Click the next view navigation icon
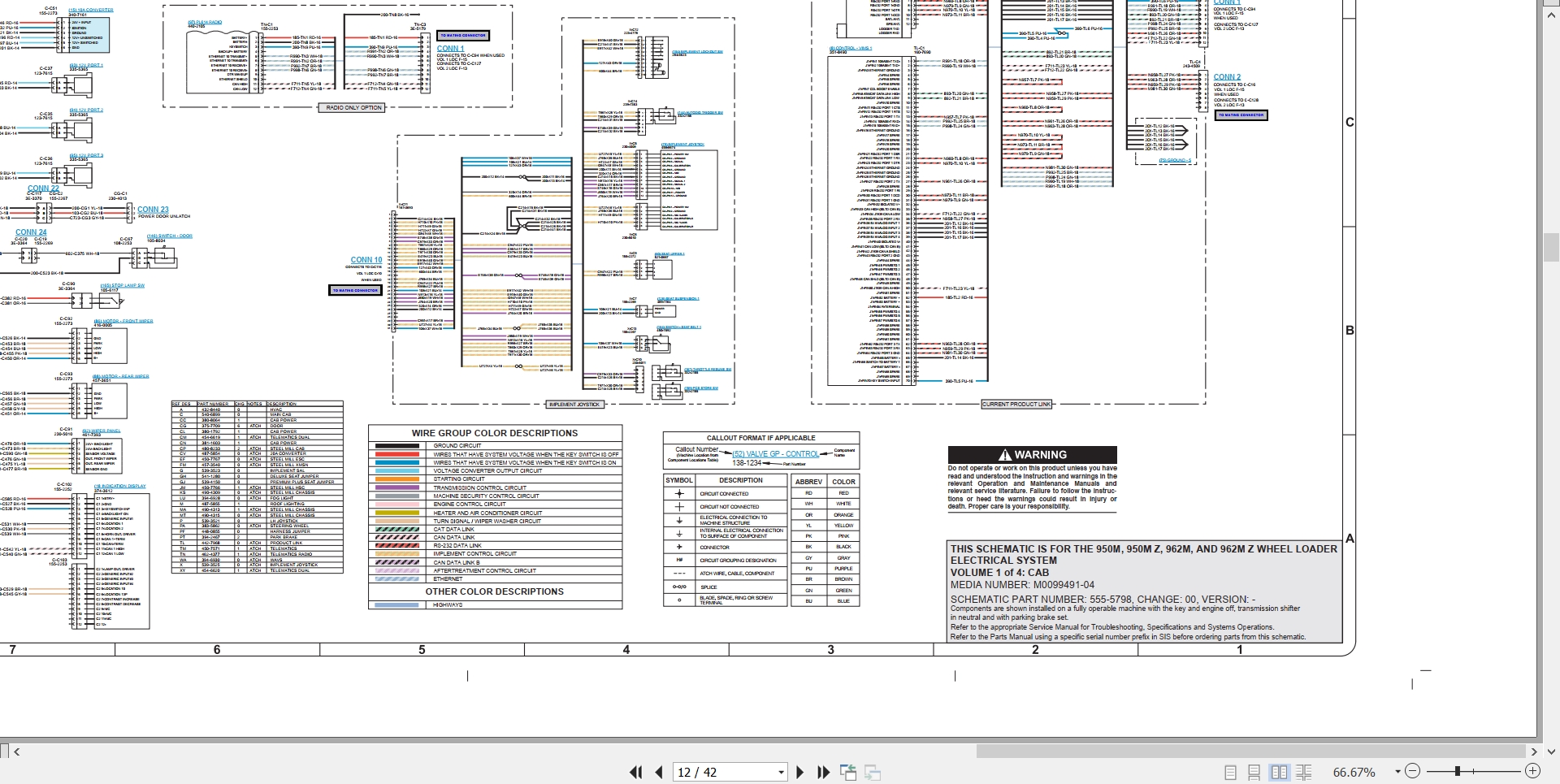The height and width of the screenshot is (784, 1560). pyautogui.click(x=873, y=772)
